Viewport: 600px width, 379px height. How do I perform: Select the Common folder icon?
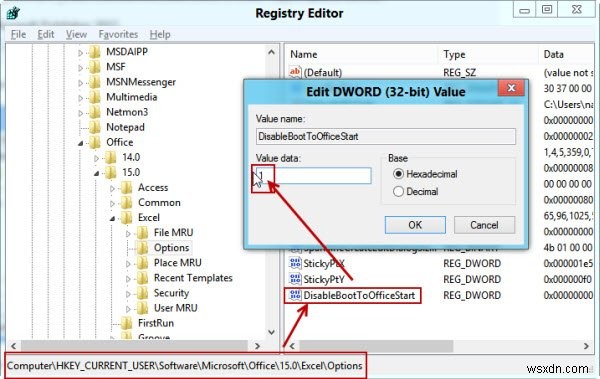click(126, 203)
